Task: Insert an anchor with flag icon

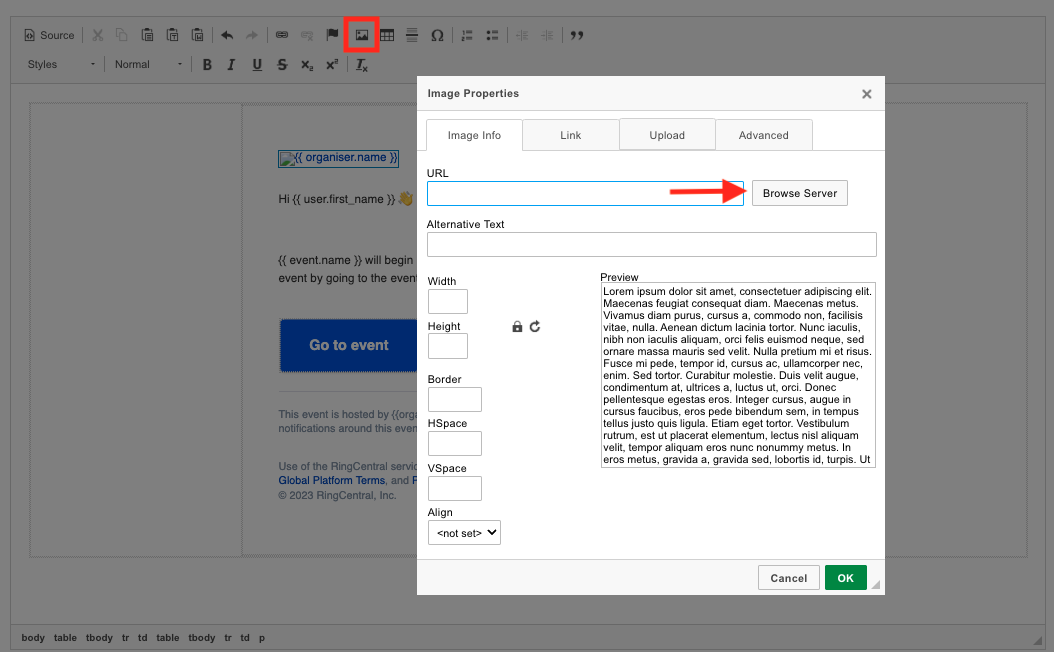Action: tap(332, 35)
